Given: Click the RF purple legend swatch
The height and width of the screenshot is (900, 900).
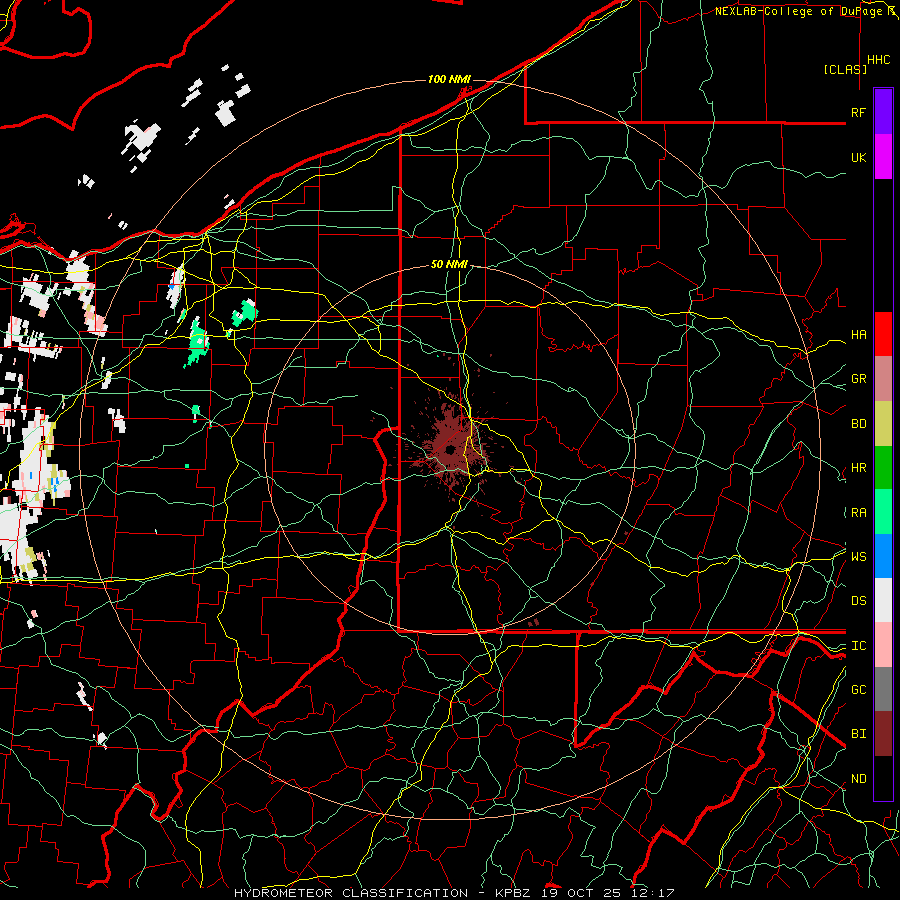Looking at the screenshot, I should point(883,112).
